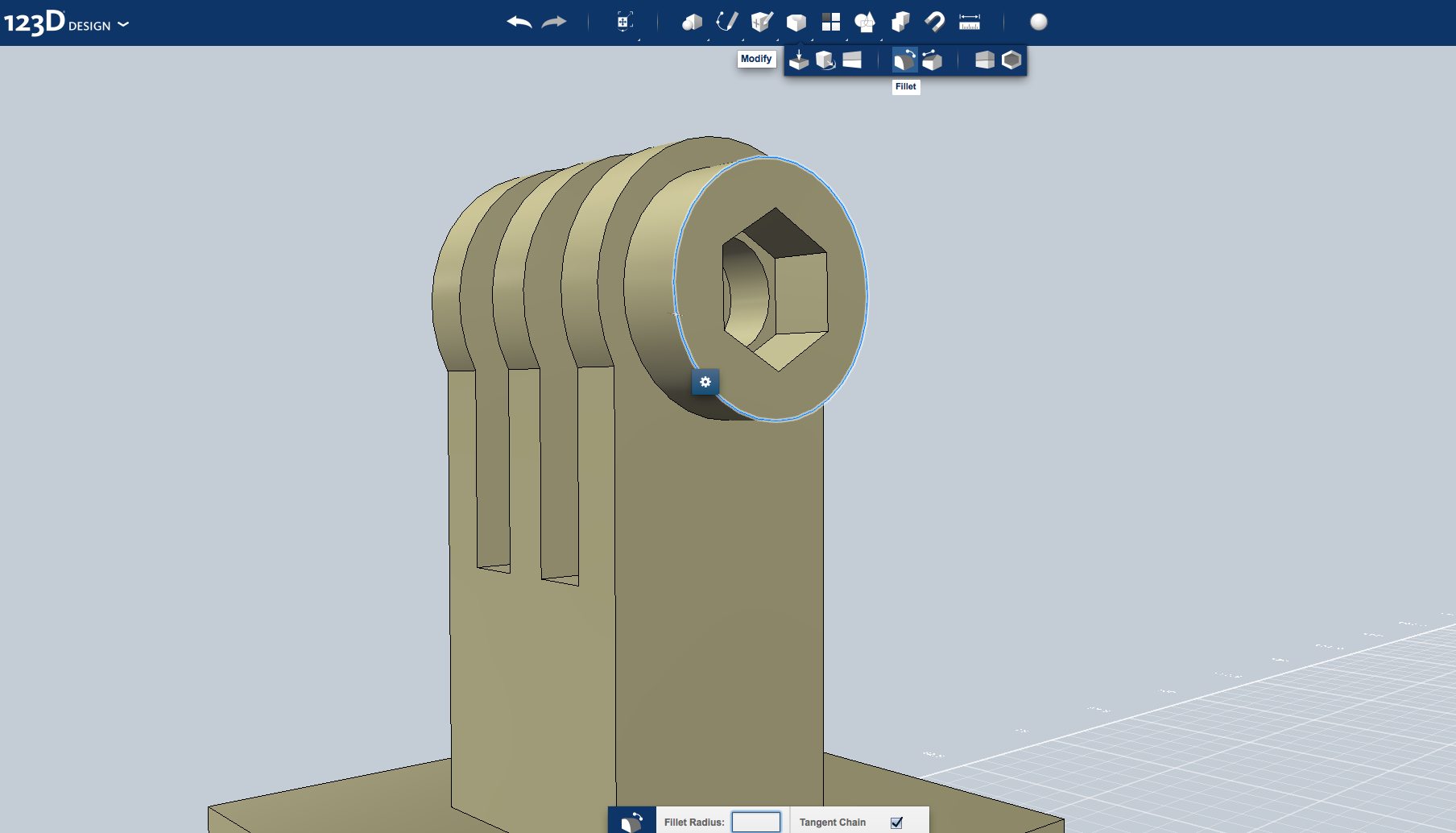Open the Transform tool
The height and width of the screenshot is (833, 1456).
point(625,22)
